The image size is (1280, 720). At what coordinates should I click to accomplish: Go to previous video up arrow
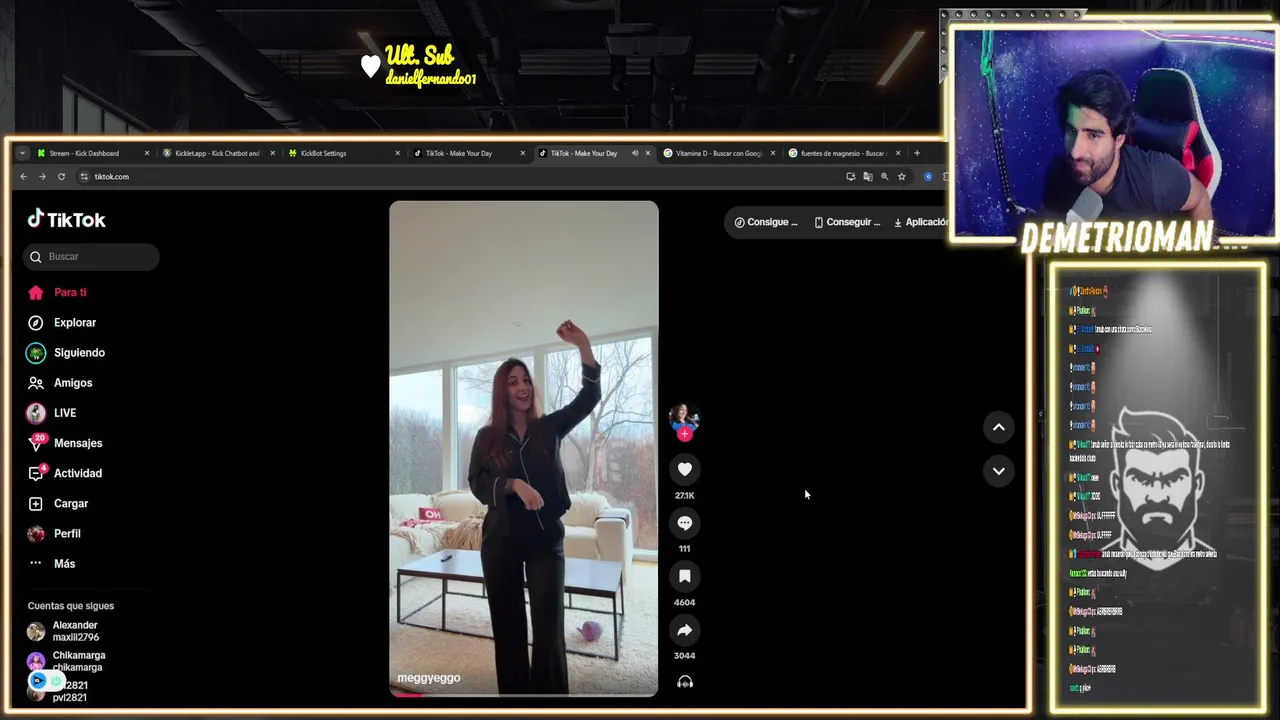[x=998, y=427]
